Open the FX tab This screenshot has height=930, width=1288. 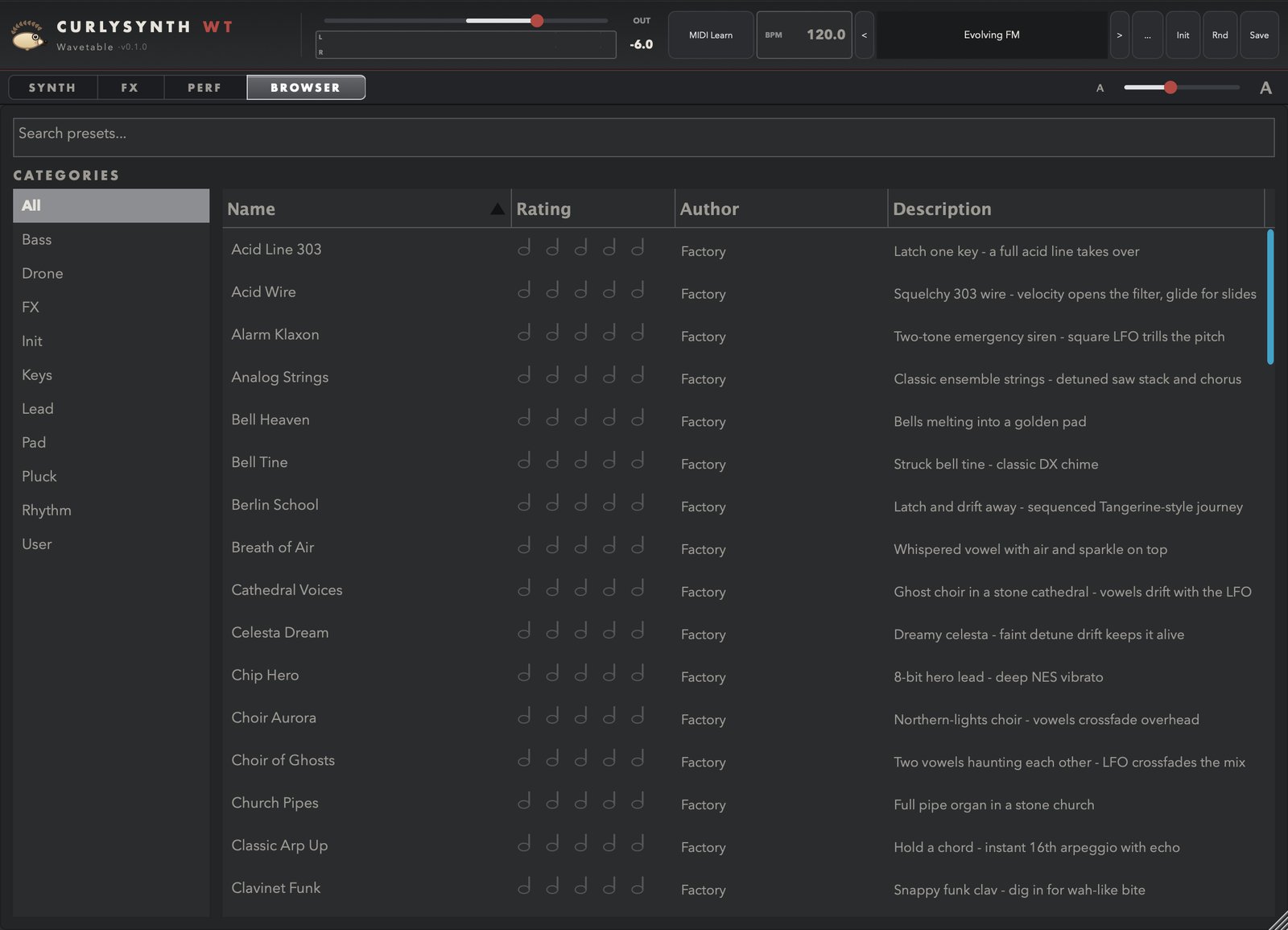point(130,87)
